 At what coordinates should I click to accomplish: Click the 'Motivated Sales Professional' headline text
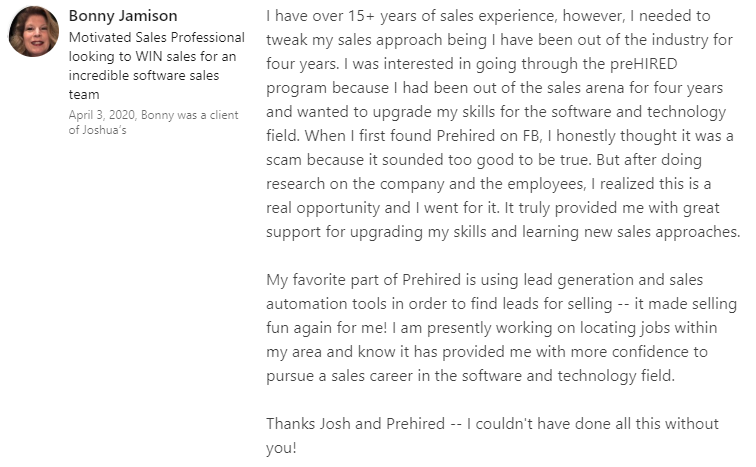[x=156, y=37]
